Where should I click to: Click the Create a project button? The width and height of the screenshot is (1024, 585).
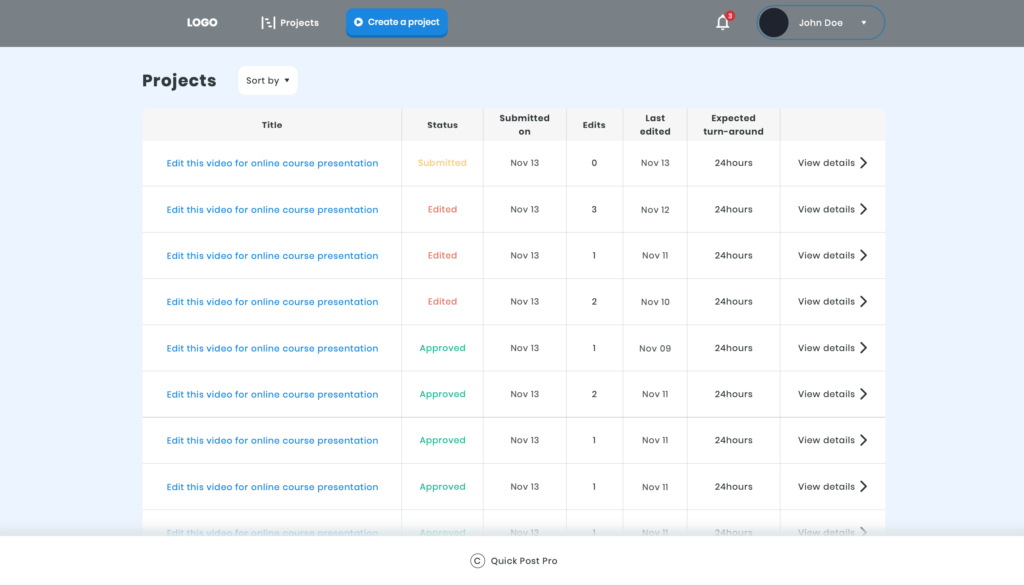396,22
